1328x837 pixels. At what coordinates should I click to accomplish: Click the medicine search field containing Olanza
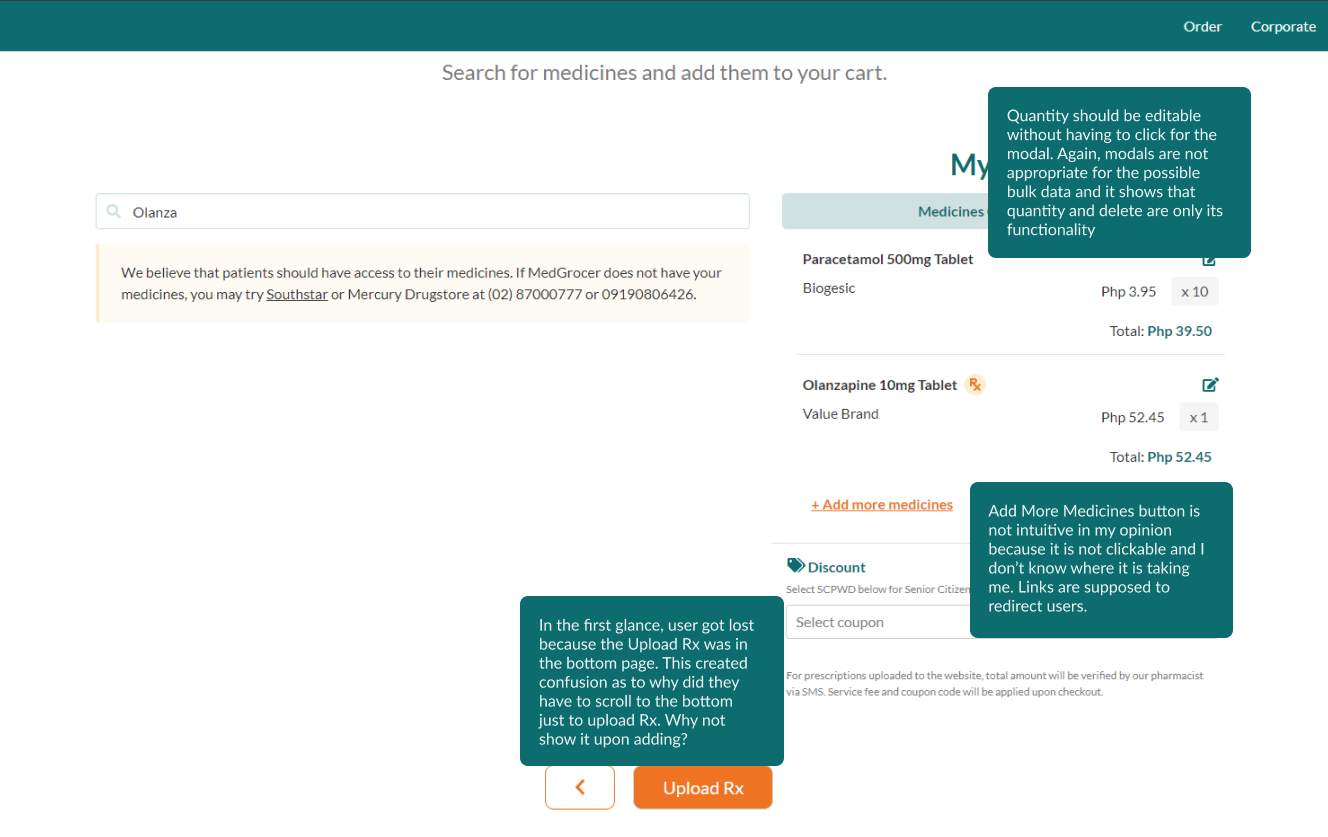[x=422, y=212]
